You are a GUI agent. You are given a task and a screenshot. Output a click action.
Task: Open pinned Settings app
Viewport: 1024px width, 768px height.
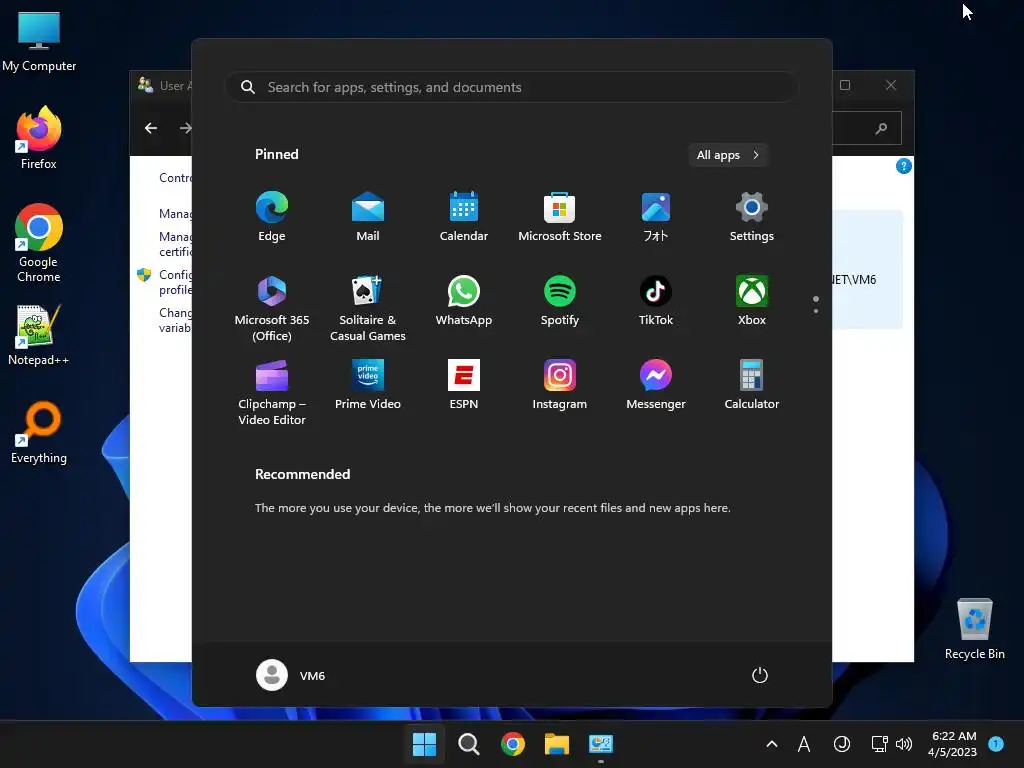click(752, 217)
